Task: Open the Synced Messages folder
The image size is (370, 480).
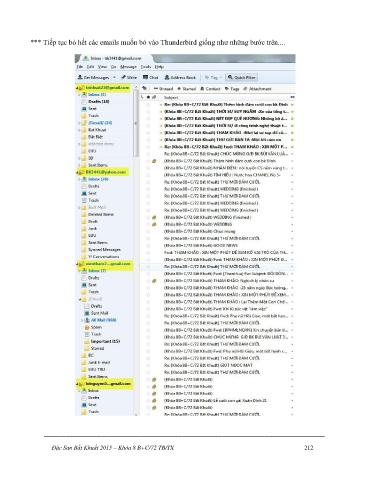Action: click(101, 250)
